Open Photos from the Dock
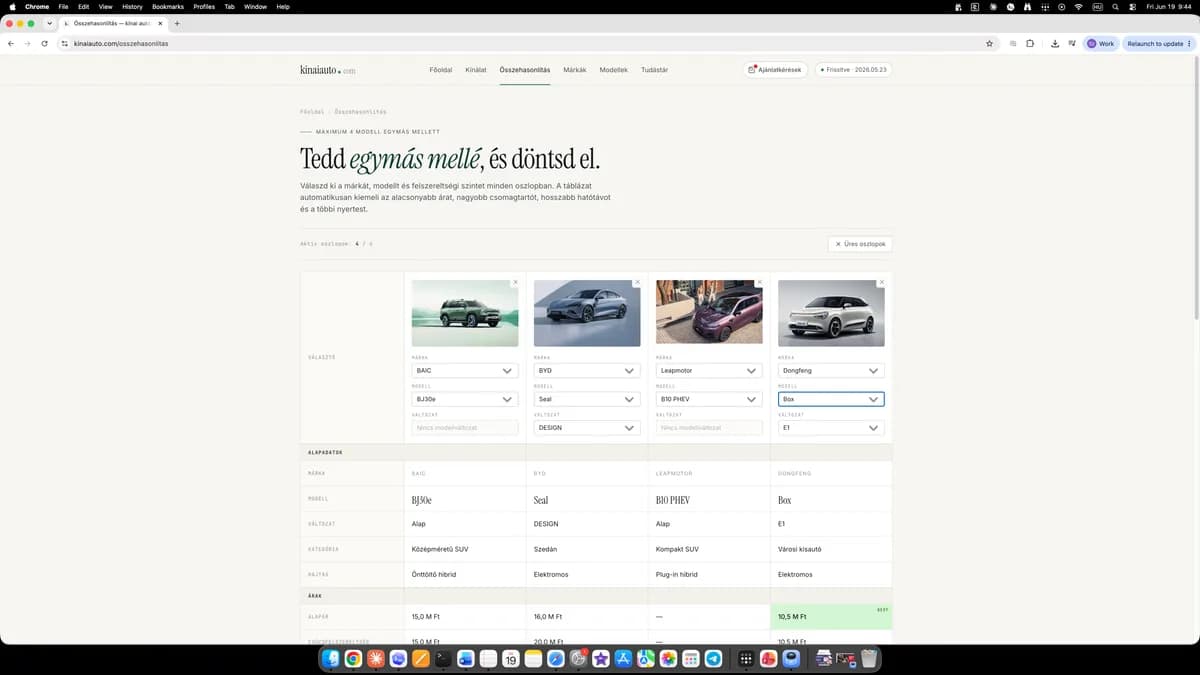1200x675 pixels. [x=668, y=659]
